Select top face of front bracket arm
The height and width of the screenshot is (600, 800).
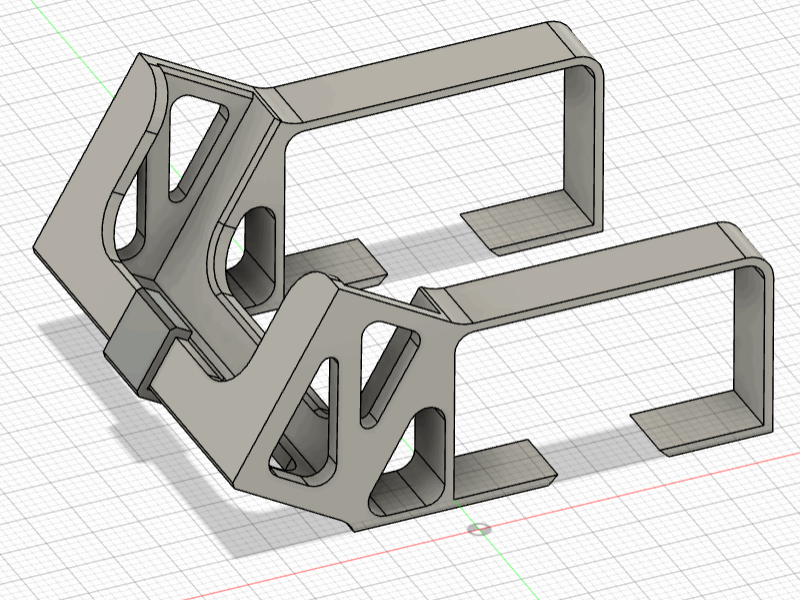point(592,272)
